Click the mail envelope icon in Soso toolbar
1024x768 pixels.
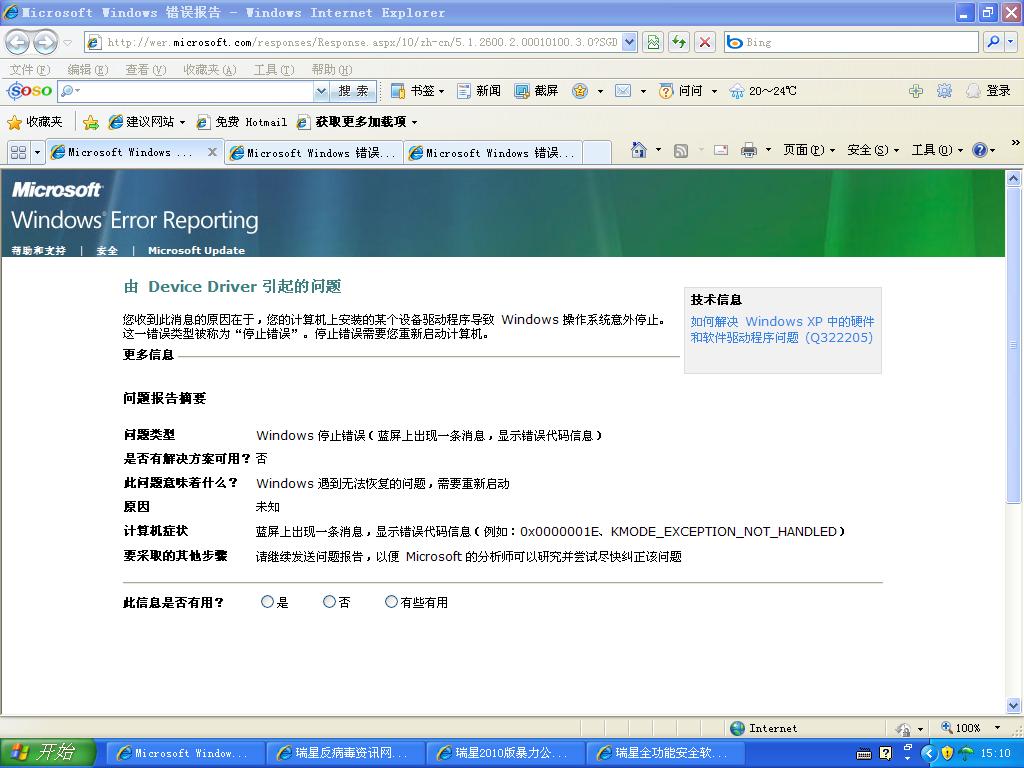tap(623, 91)
